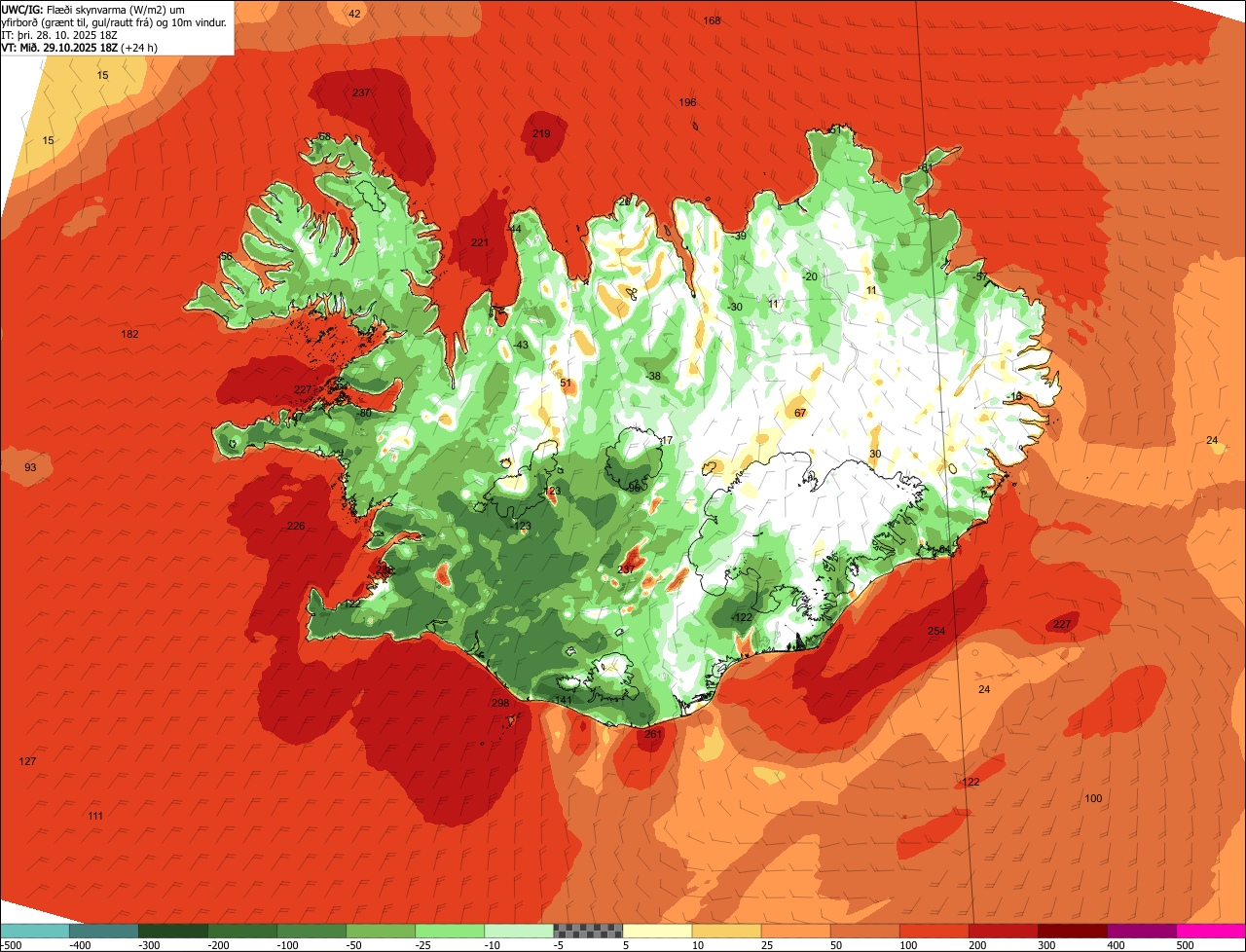The image size is (1246, 952).
Task: Select the dark teal swatch between -400 and -300
Action: pos(104,931)
